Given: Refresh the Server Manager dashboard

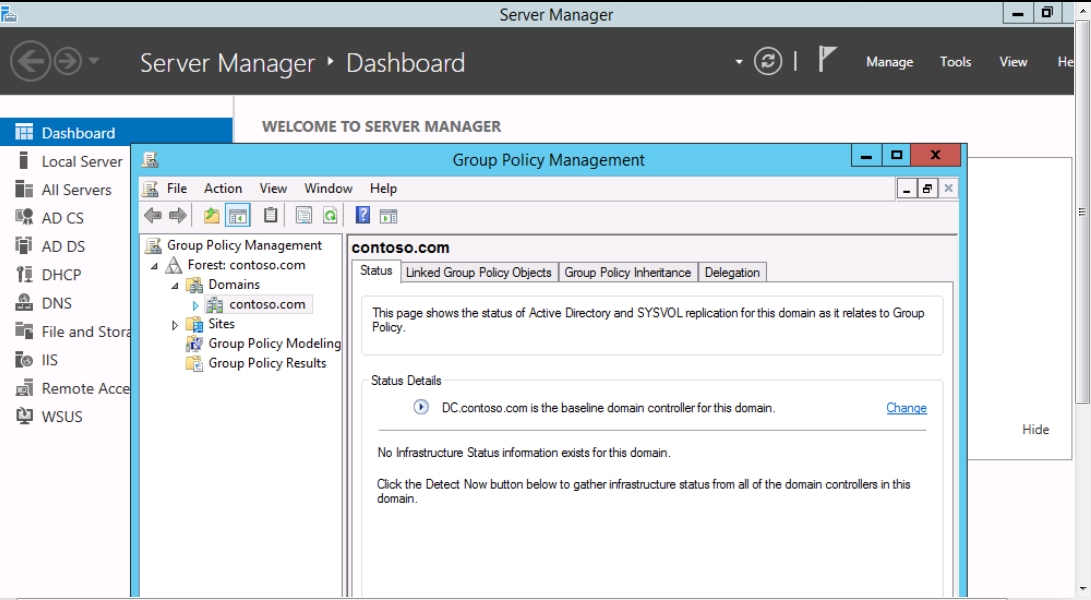Looking at the screenshot, I should point(768,62).
